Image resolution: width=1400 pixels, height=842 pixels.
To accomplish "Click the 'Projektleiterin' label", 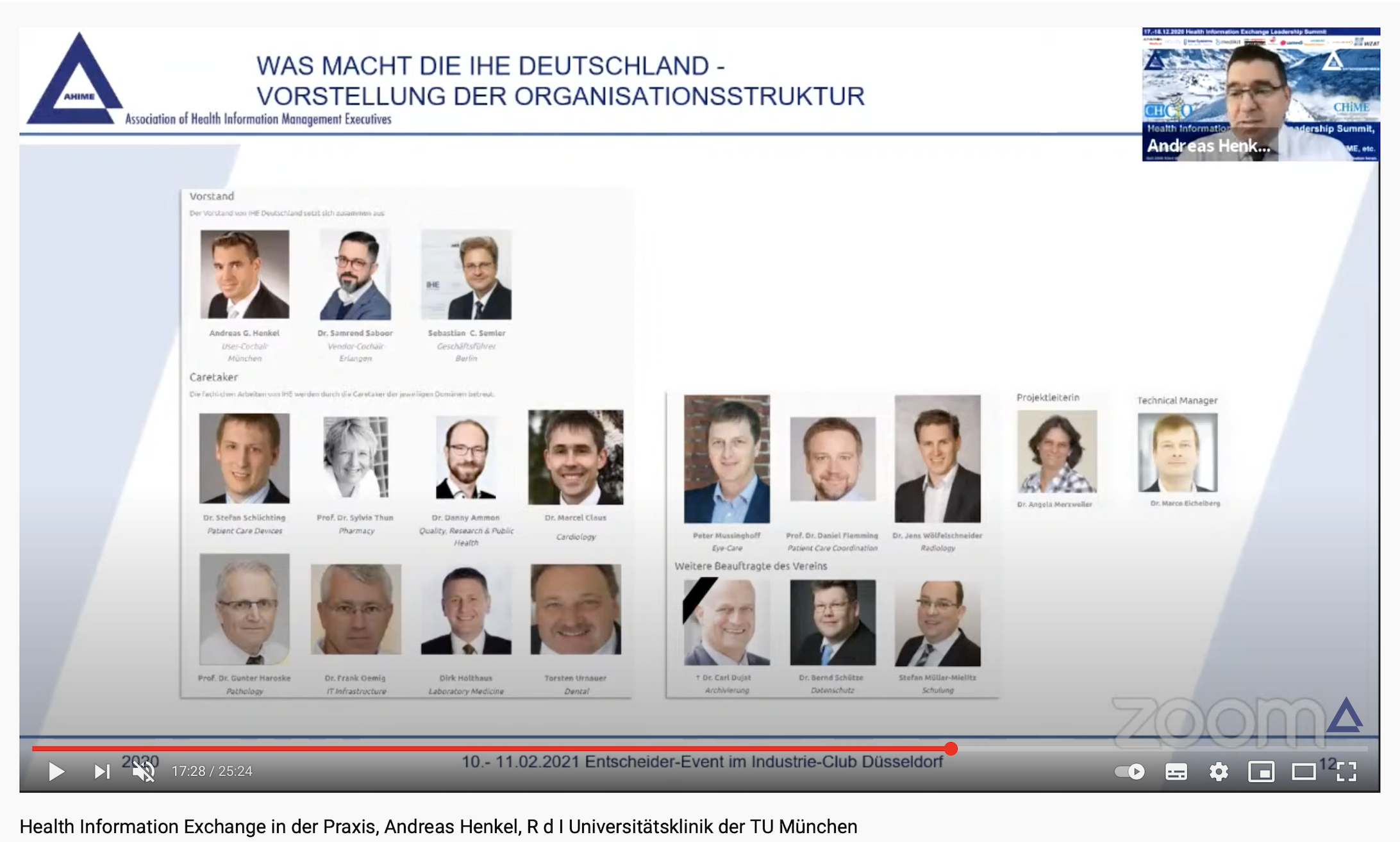I will pyautogui.click(x=1047, y=397).
